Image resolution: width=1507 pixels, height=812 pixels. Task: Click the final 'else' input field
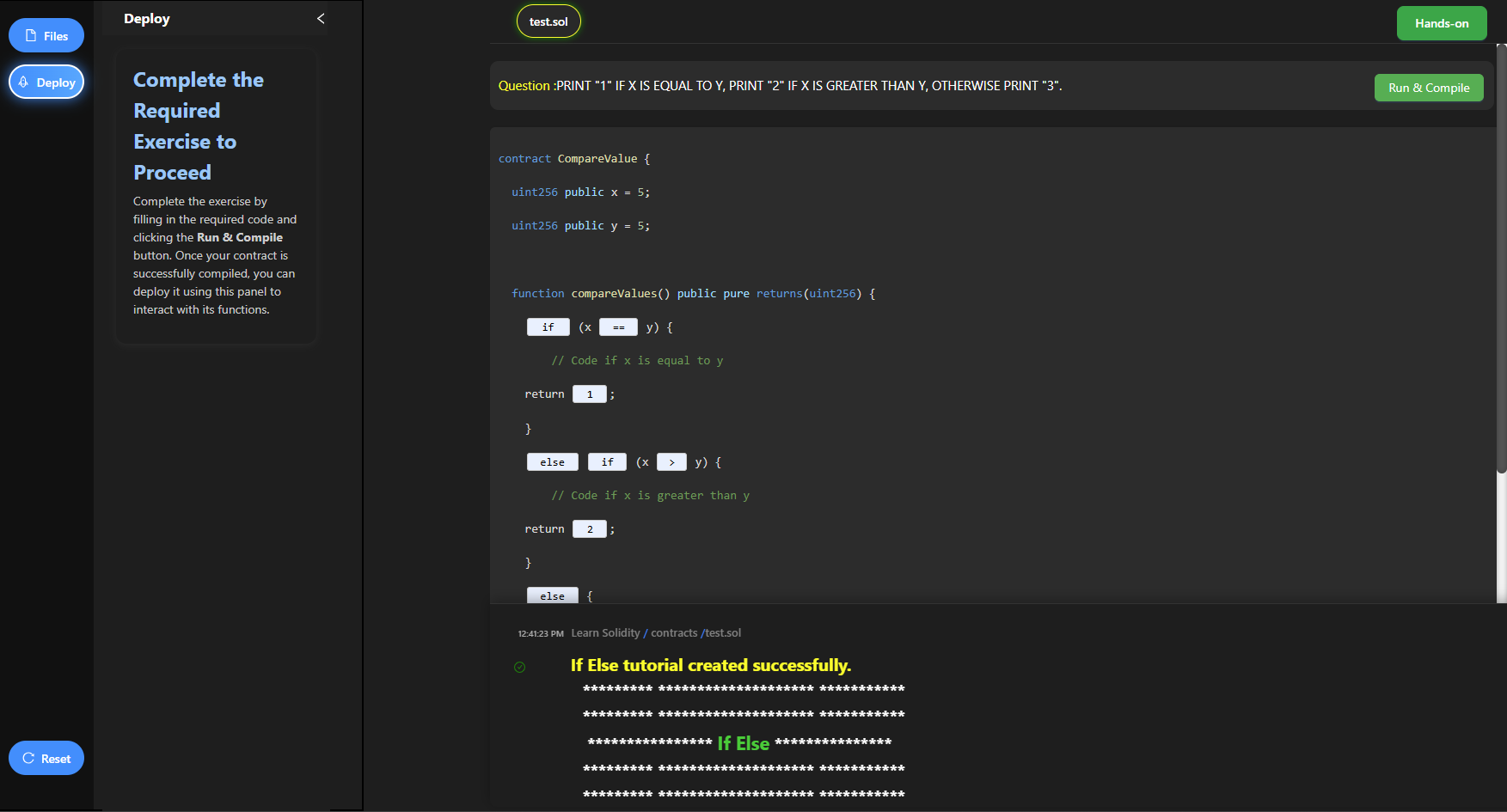(x=552, y=595)
